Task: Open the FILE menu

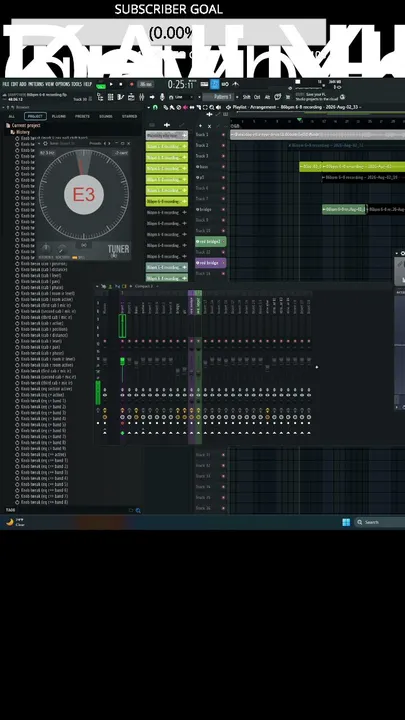Action: coord(6,84)
